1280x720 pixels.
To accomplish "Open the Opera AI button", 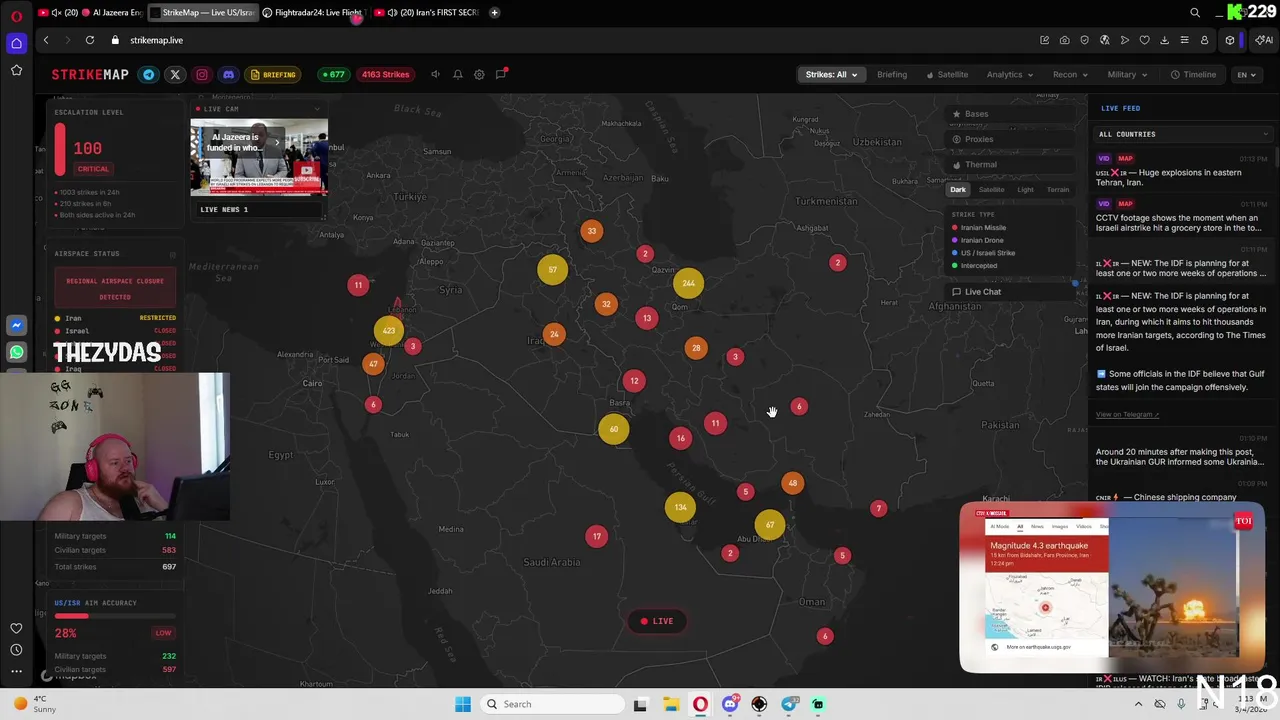I will 1264,40.
